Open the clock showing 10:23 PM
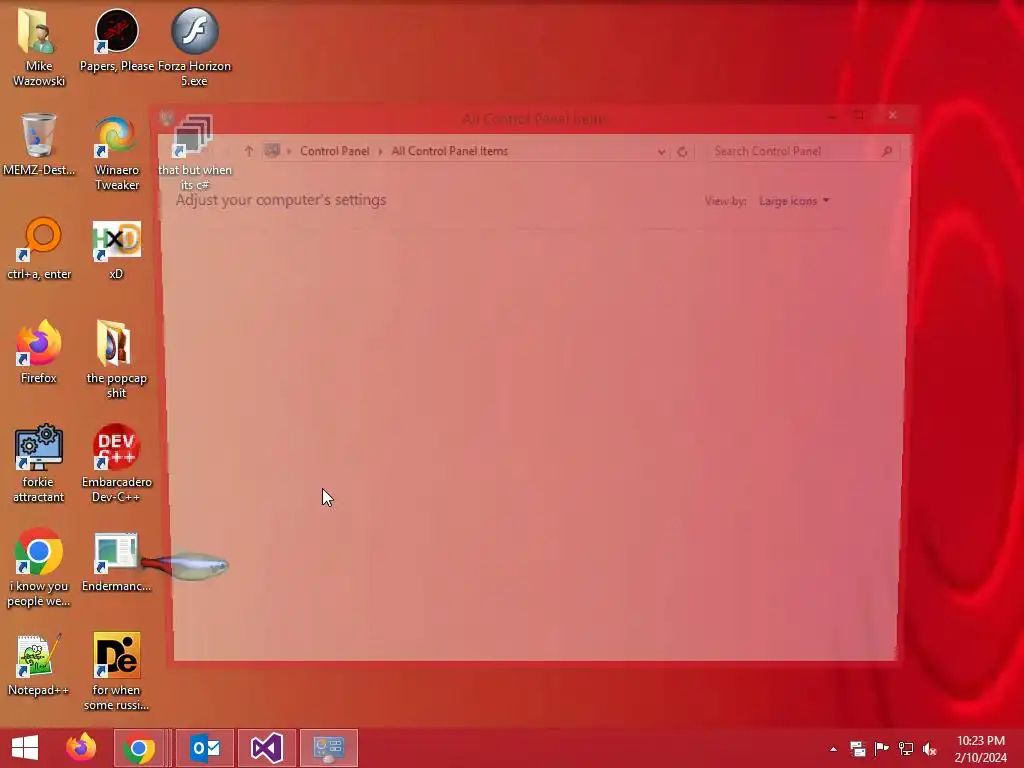Image resolution: width=1024 pixels, height=768 pixels. (x=981, y=749)
